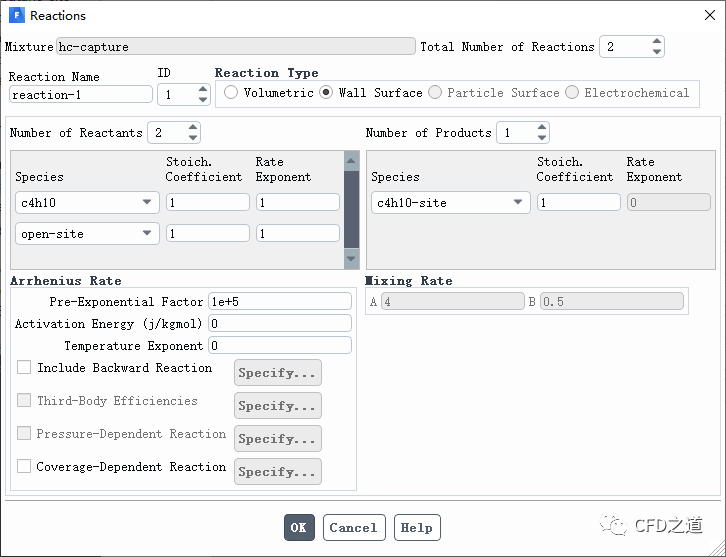This screenshot has height=557, width=726.
Task: Increment the Number of Reactants
Action: pos(192,128)
